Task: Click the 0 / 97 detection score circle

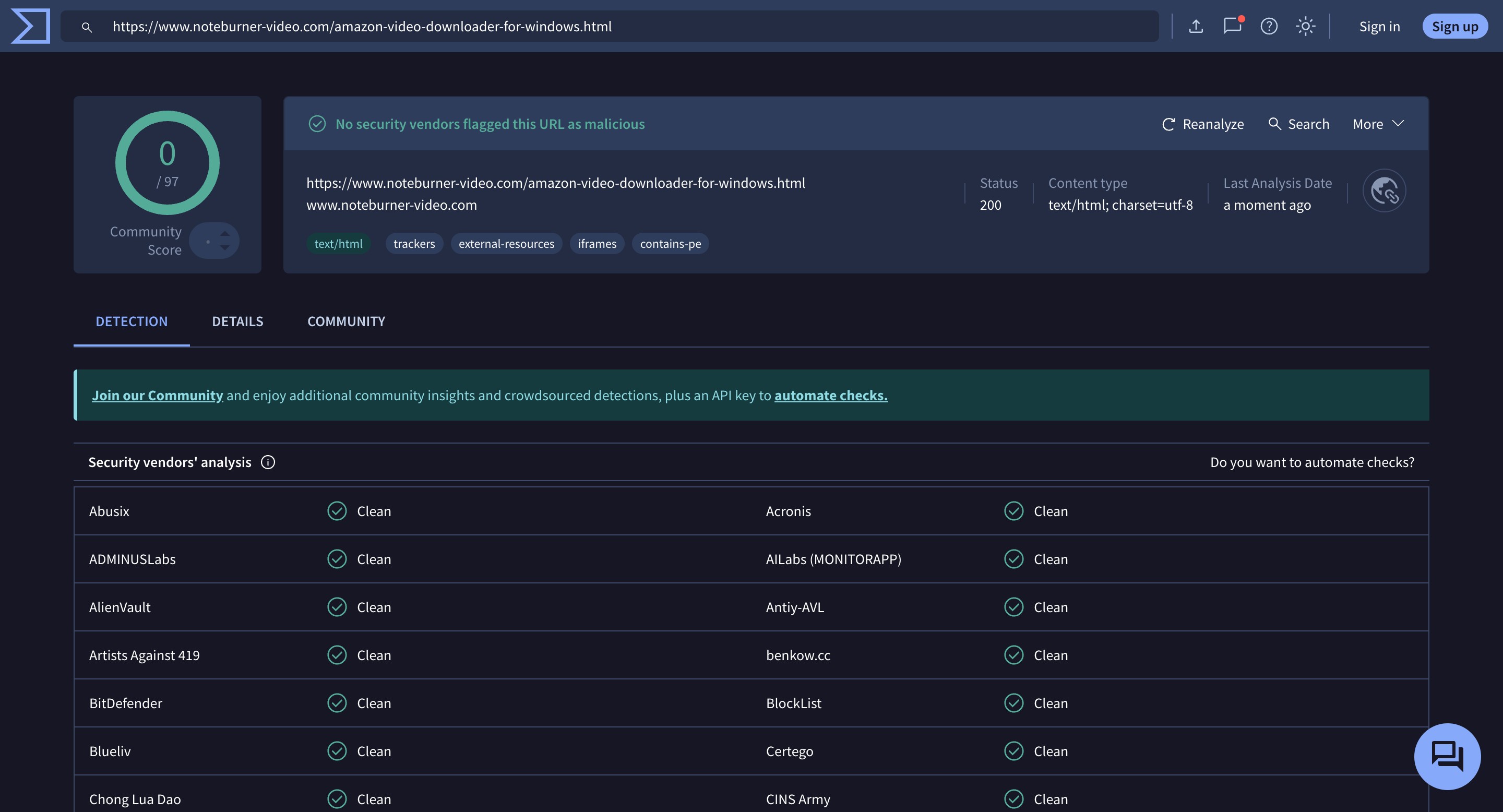Action: tap(168, 163)
